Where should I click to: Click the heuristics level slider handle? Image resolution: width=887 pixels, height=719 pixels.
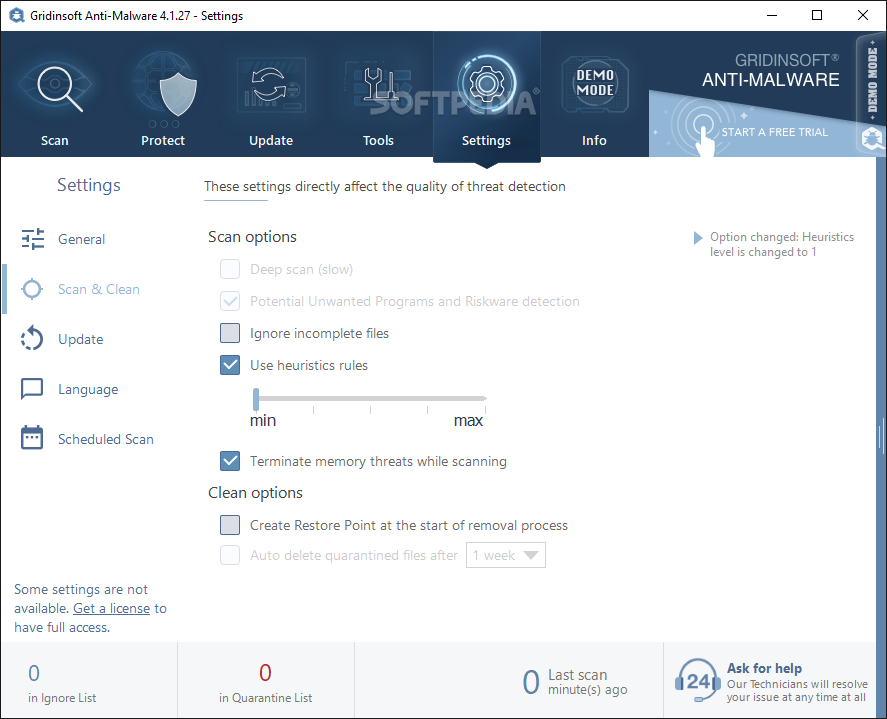click(x=256, y=399)
